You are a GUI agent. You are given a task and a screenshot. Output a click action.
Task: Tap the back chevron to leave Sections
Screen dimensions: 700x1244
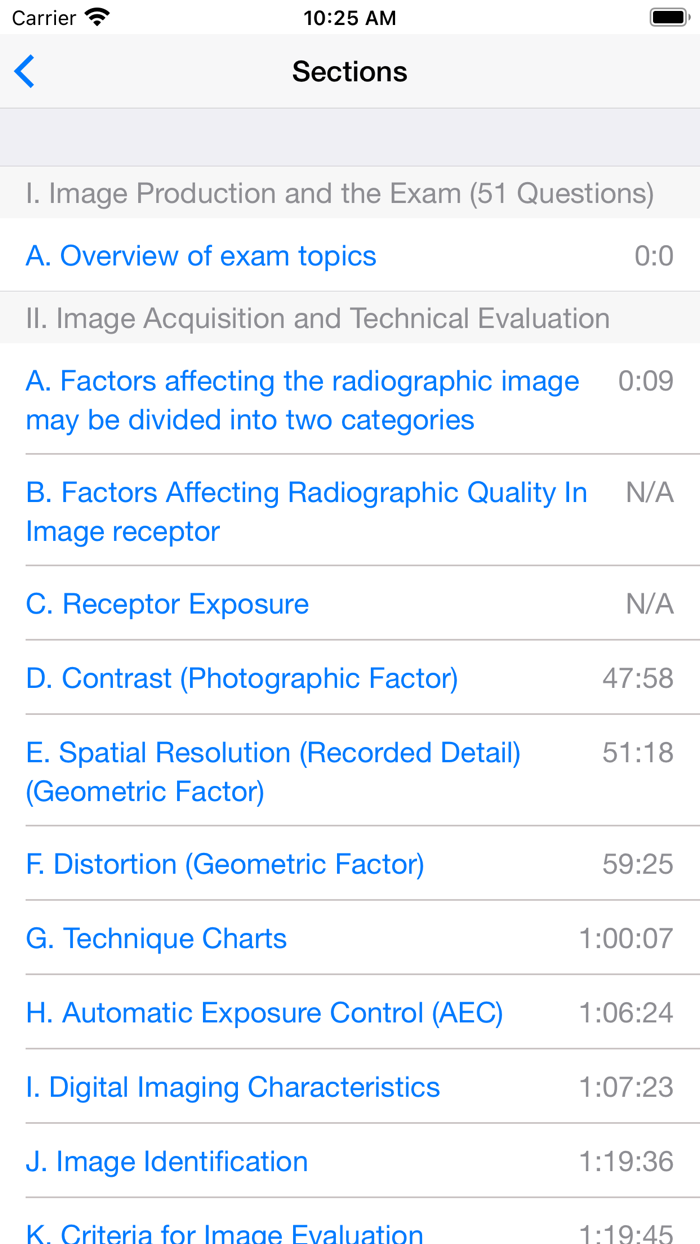pyautogui.click(x=24, y=71)
